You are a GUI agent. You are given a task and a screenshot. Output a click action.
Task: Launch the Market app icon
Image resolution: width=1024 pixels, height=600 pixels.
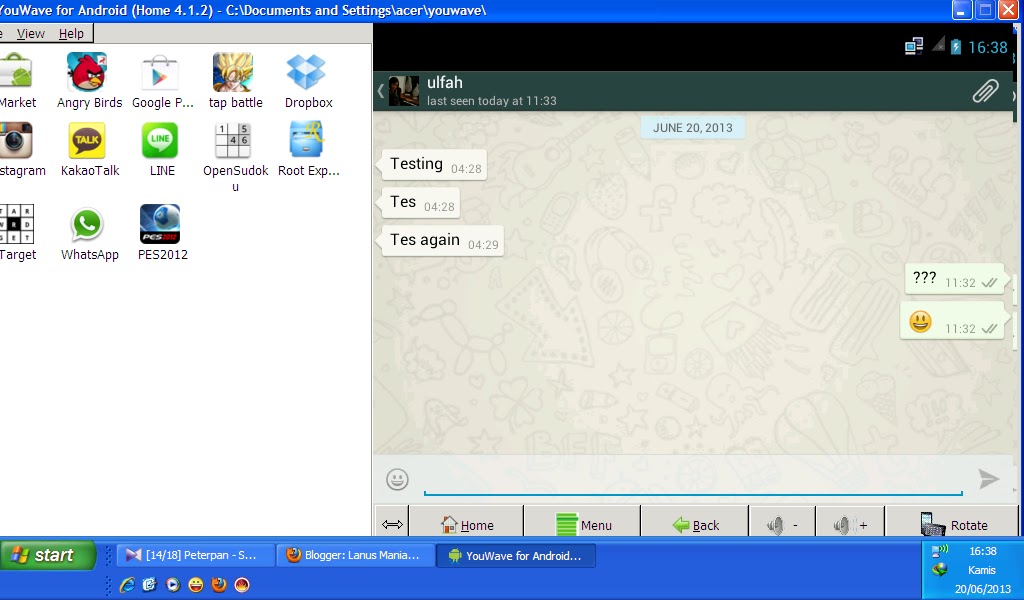pos(16,72)
